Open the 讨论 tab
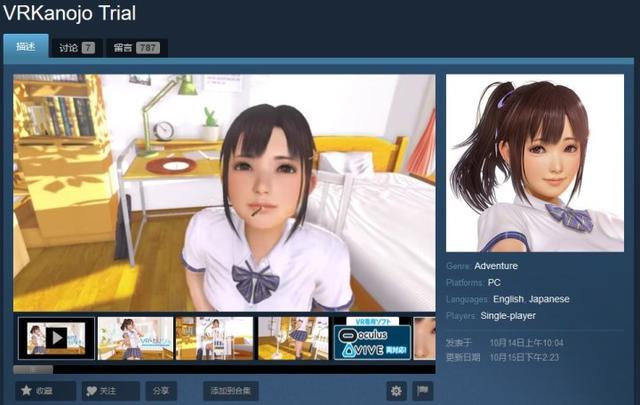640x405 pixels. 76,48
